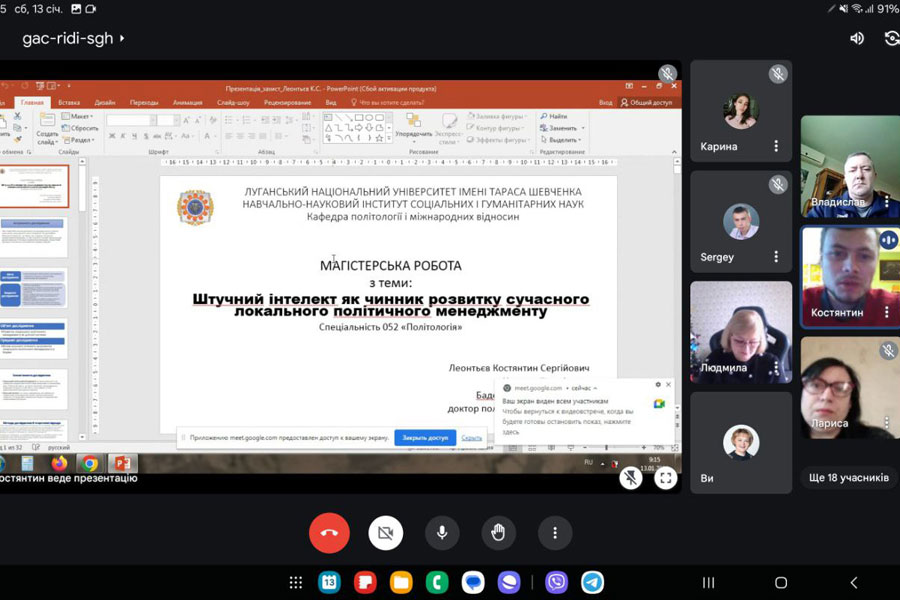The height and width of the screenshot is (600, 900).
Task: Open more options three-dot button in call controls
Action: [555, 533]
